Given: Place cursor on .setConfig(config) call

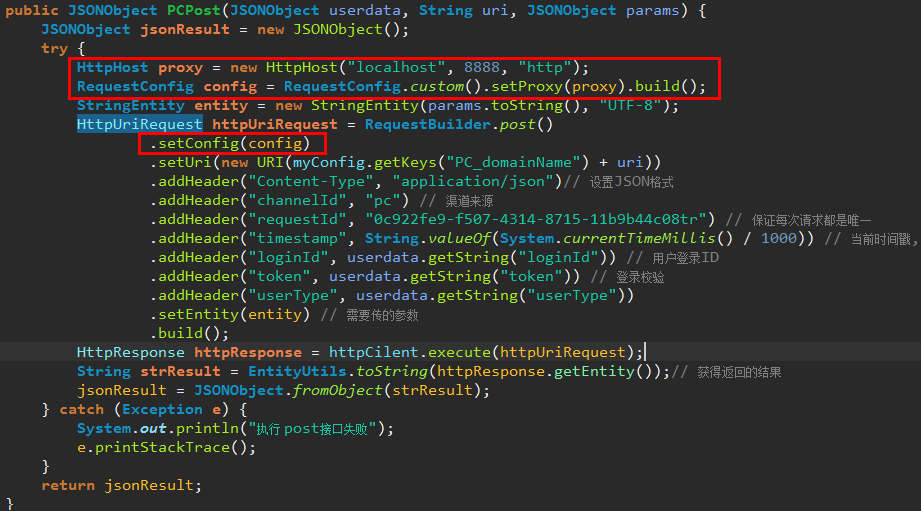Looking at the screenshot, I should click(x=230, y=143).
